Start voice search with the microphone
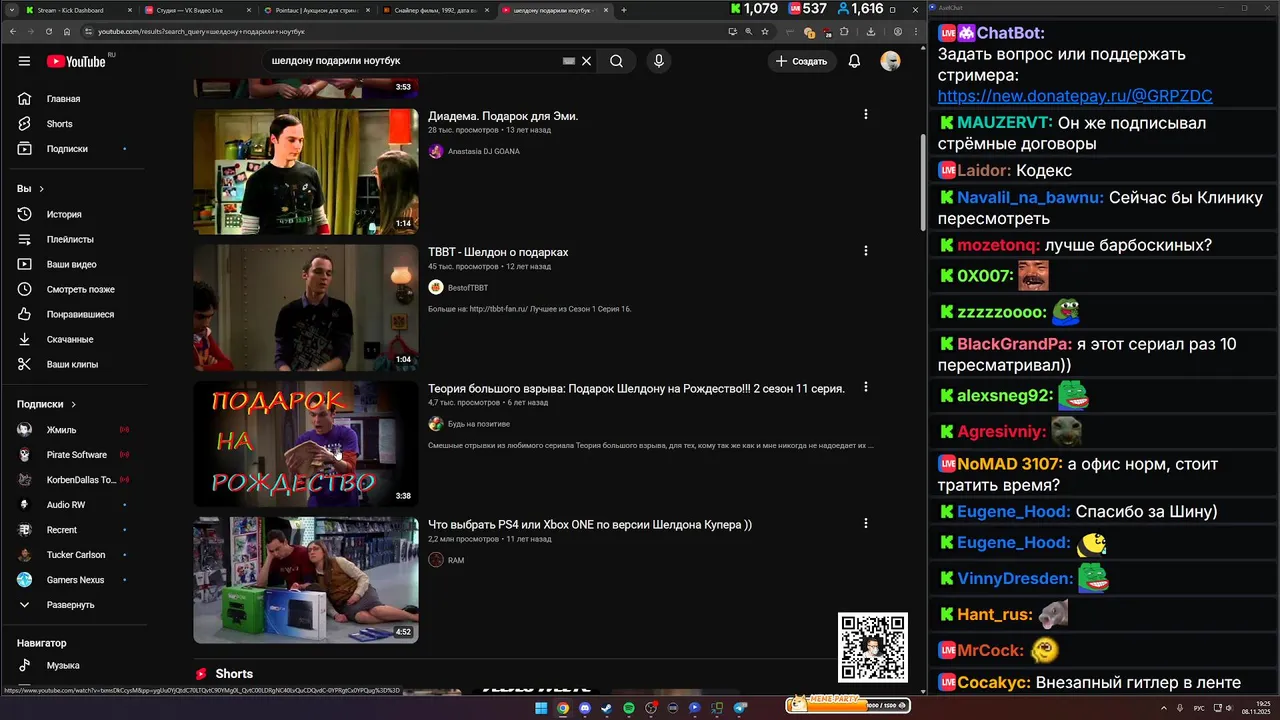Screen dimensions: 1280x720 tap(658, 61)
